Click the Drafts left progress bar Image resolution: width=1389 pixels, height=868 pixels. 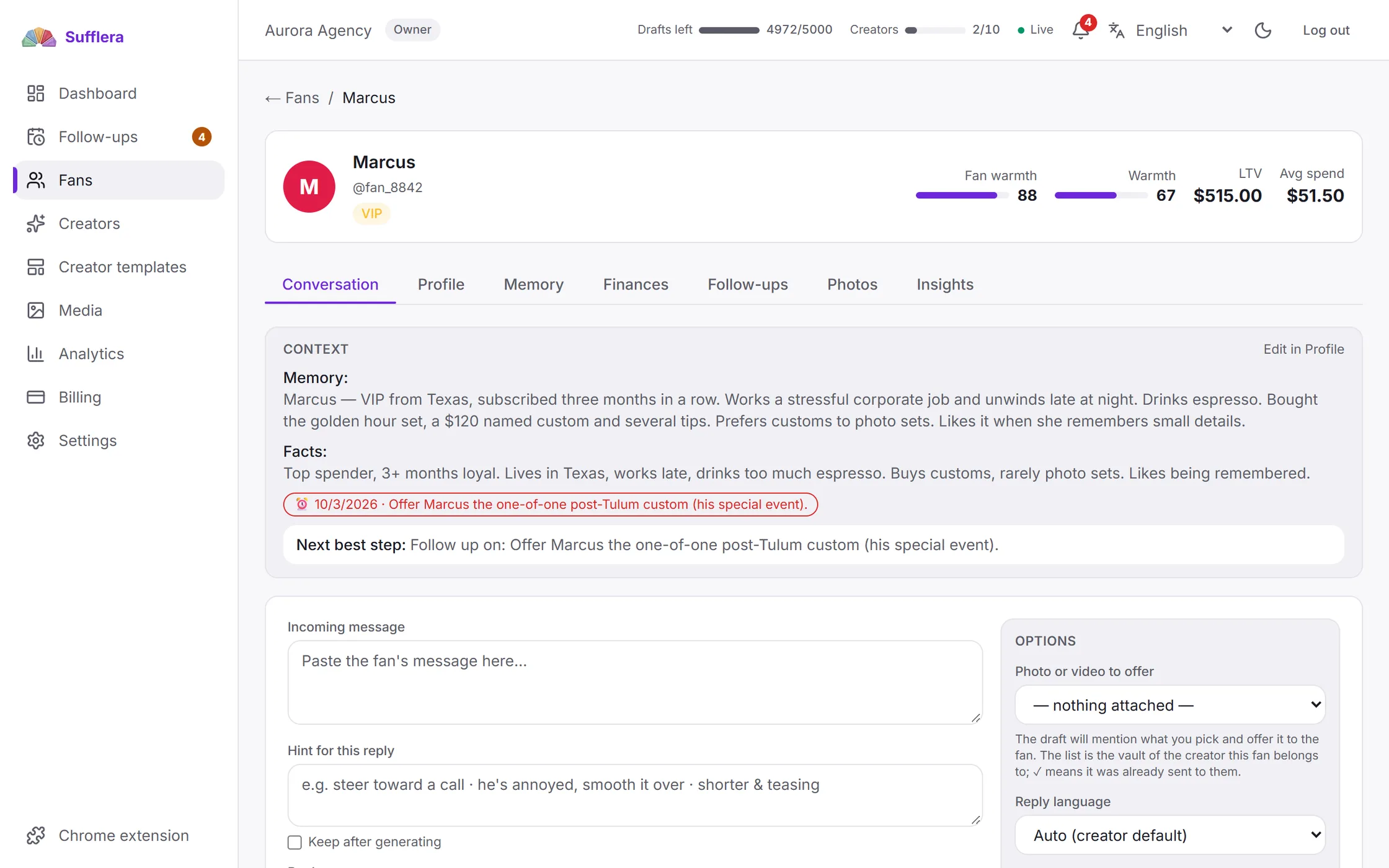click(729, 30)
